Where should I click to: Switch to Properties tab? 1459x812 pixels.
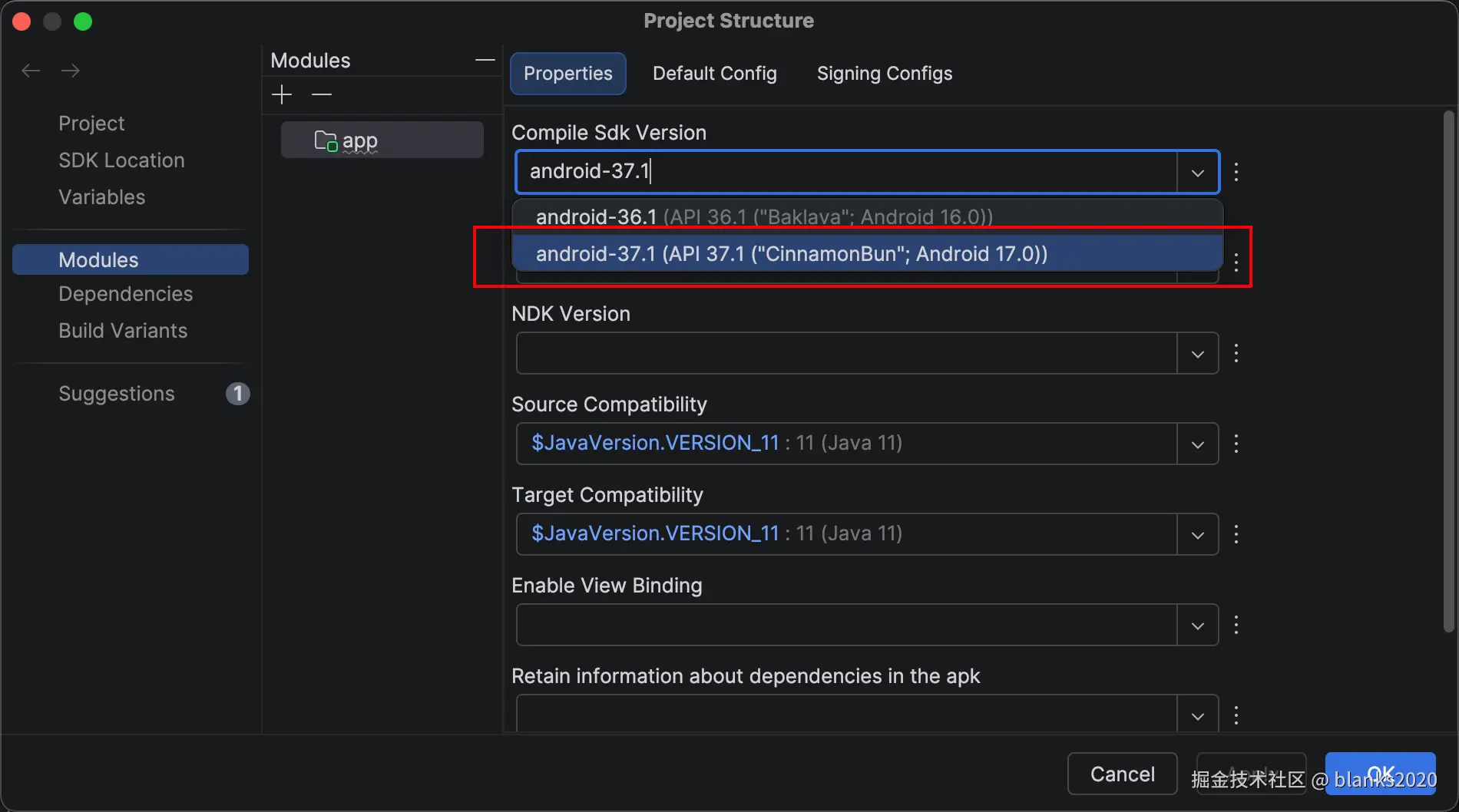tap(568, 74)
